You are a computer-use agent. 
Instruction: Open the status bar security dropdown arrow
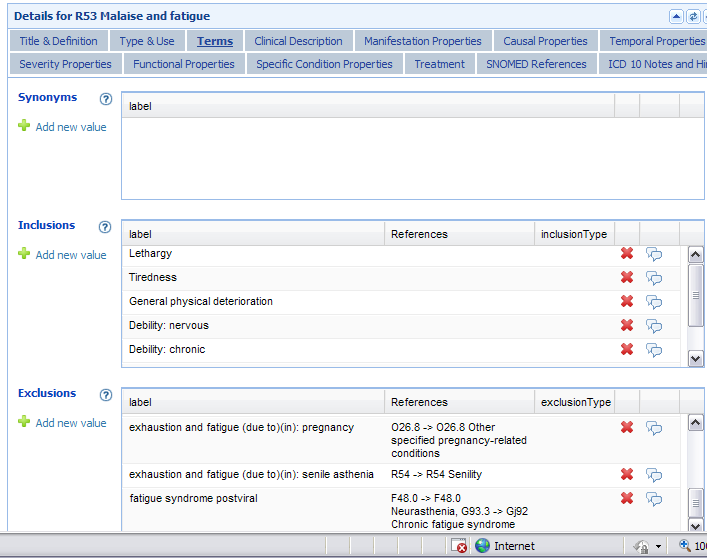658,546
